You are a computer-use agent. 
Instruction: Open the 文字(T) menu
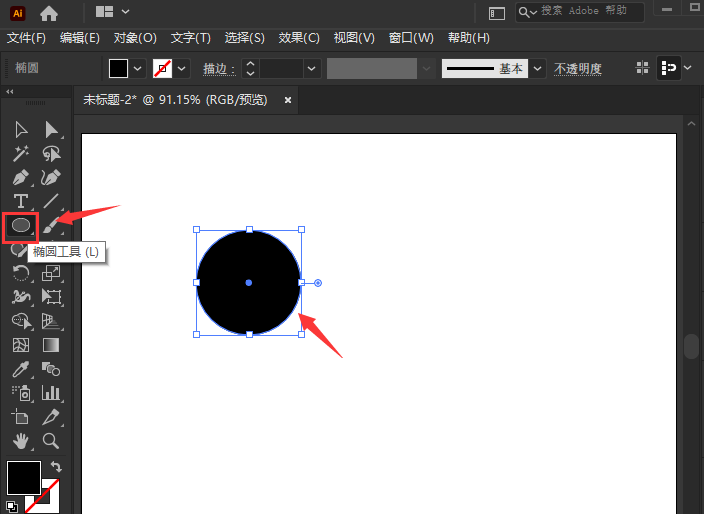pos(190,38)
